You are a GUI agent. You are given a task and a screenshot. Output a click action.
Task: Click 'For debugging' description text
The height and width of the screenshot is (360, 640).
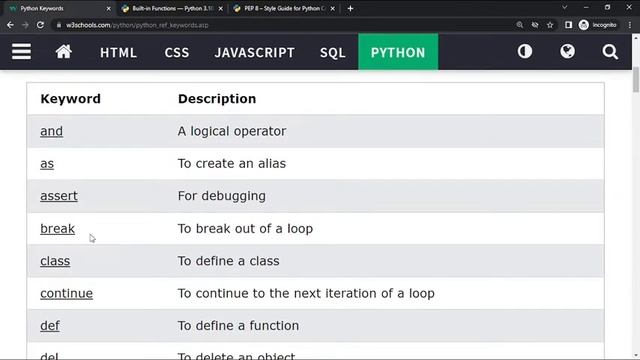click(x=222, y=196)
